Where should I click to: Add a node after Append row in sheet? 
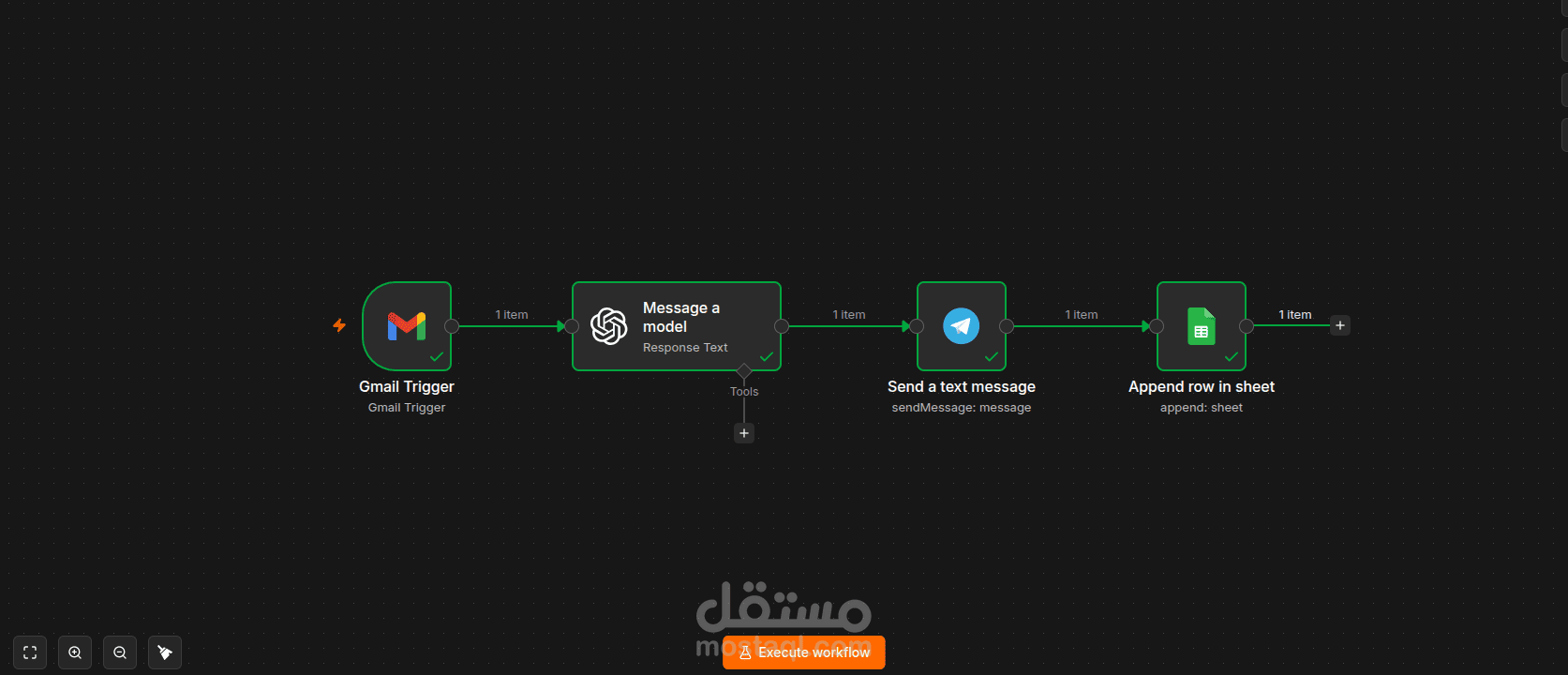tap(1340, 325)
